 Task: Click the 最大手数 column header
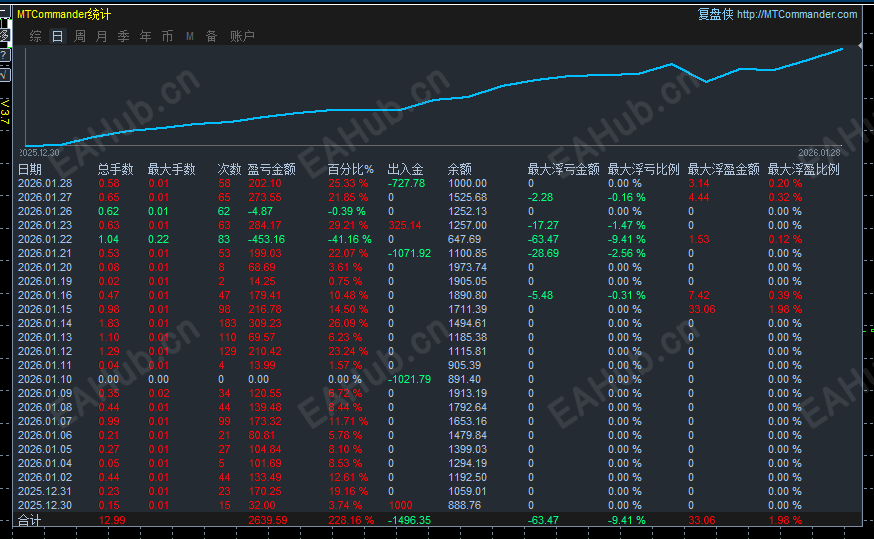click(172, 169)
